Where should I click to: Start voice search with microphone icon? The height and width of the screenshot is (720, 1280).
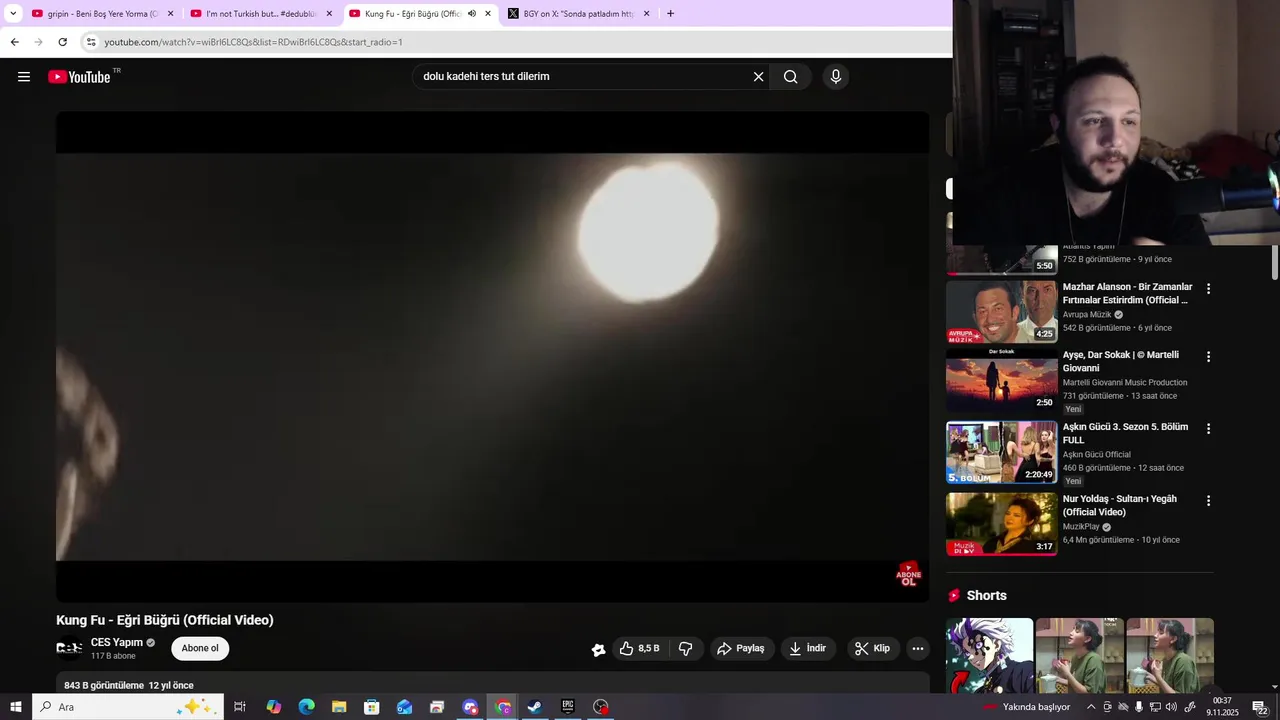836,77
